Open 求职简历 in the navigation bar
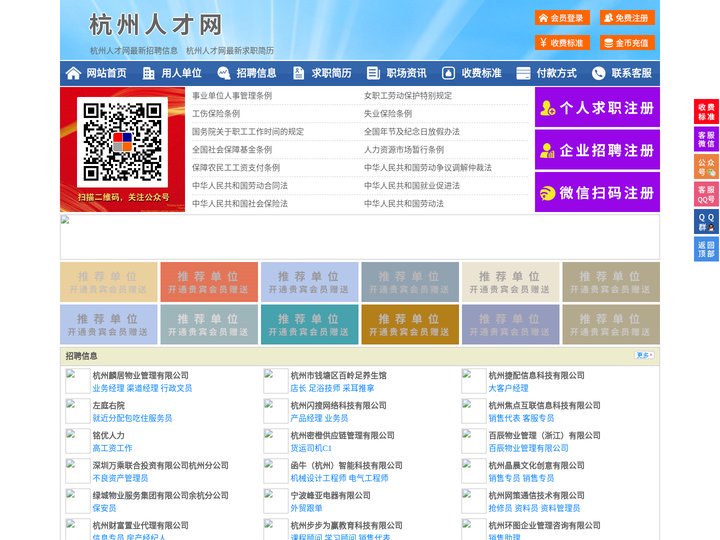The width and height of the screenshot is (720, 540). [x=332, y=73]
